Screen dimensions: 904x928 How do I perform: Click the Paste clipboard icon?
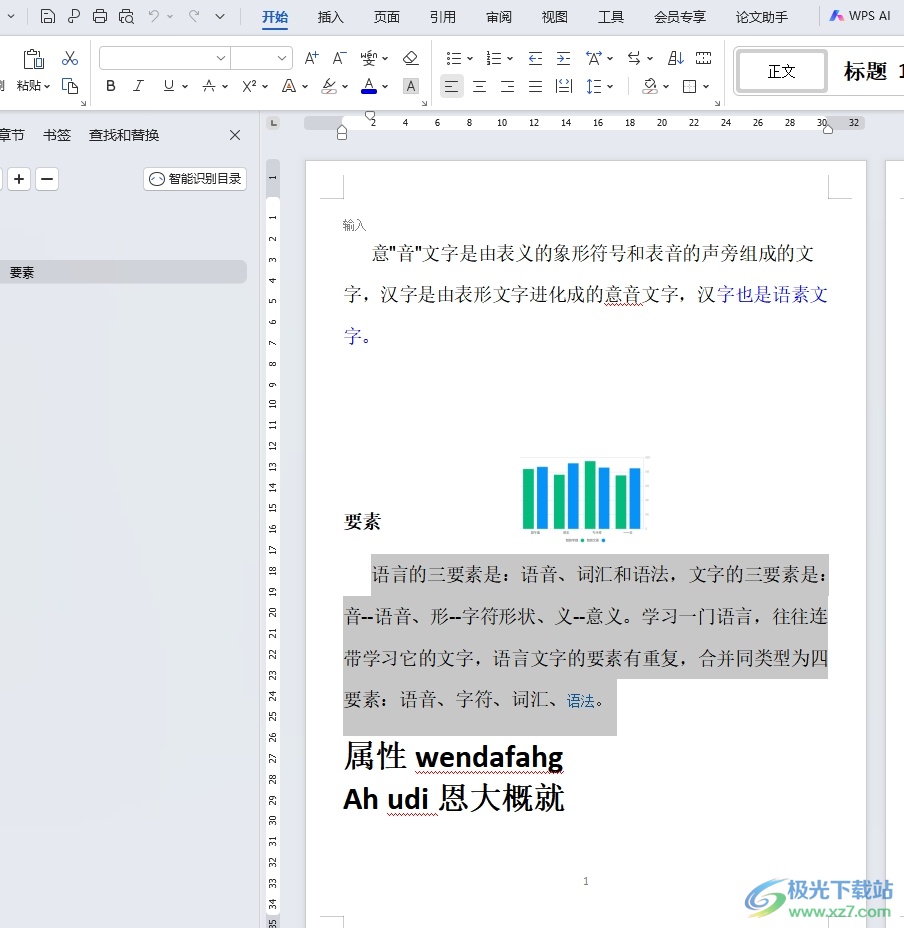[33, 59]
